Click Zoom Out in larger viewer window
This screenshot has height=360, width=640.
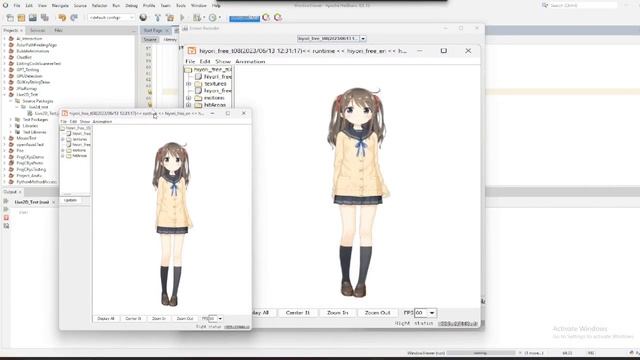click(377, 313)
